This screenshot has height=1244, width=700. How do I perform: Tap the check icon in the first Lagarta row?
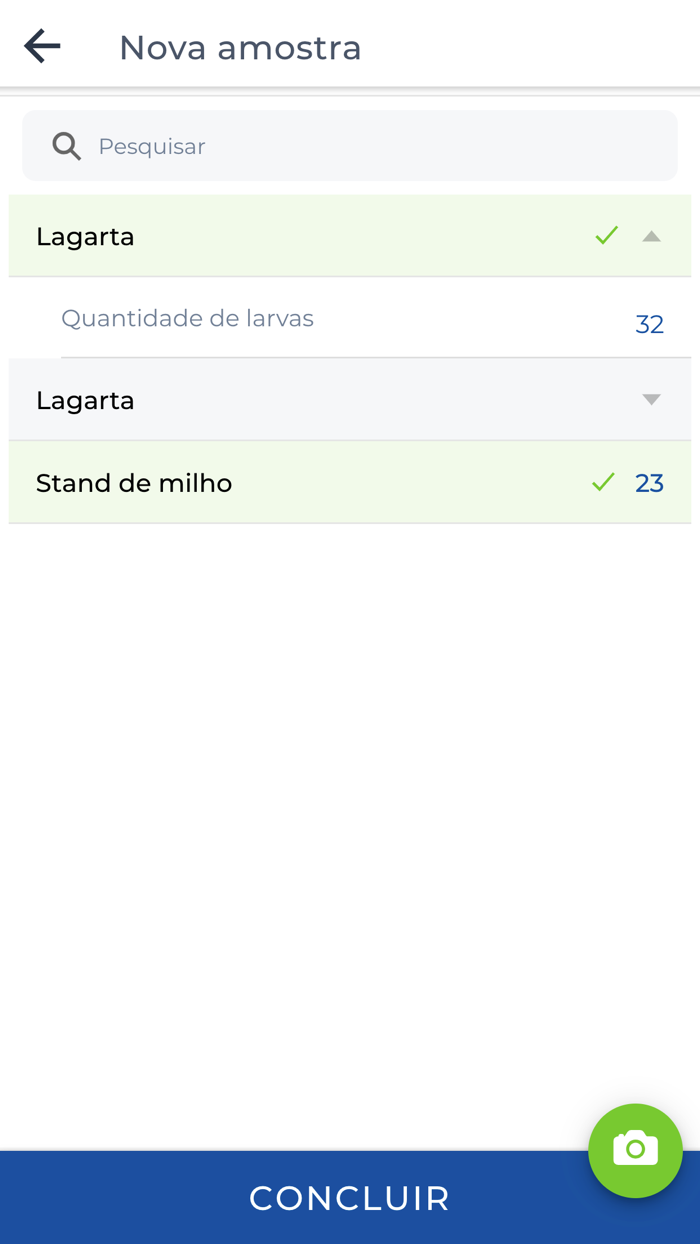[x=606, y=235]
